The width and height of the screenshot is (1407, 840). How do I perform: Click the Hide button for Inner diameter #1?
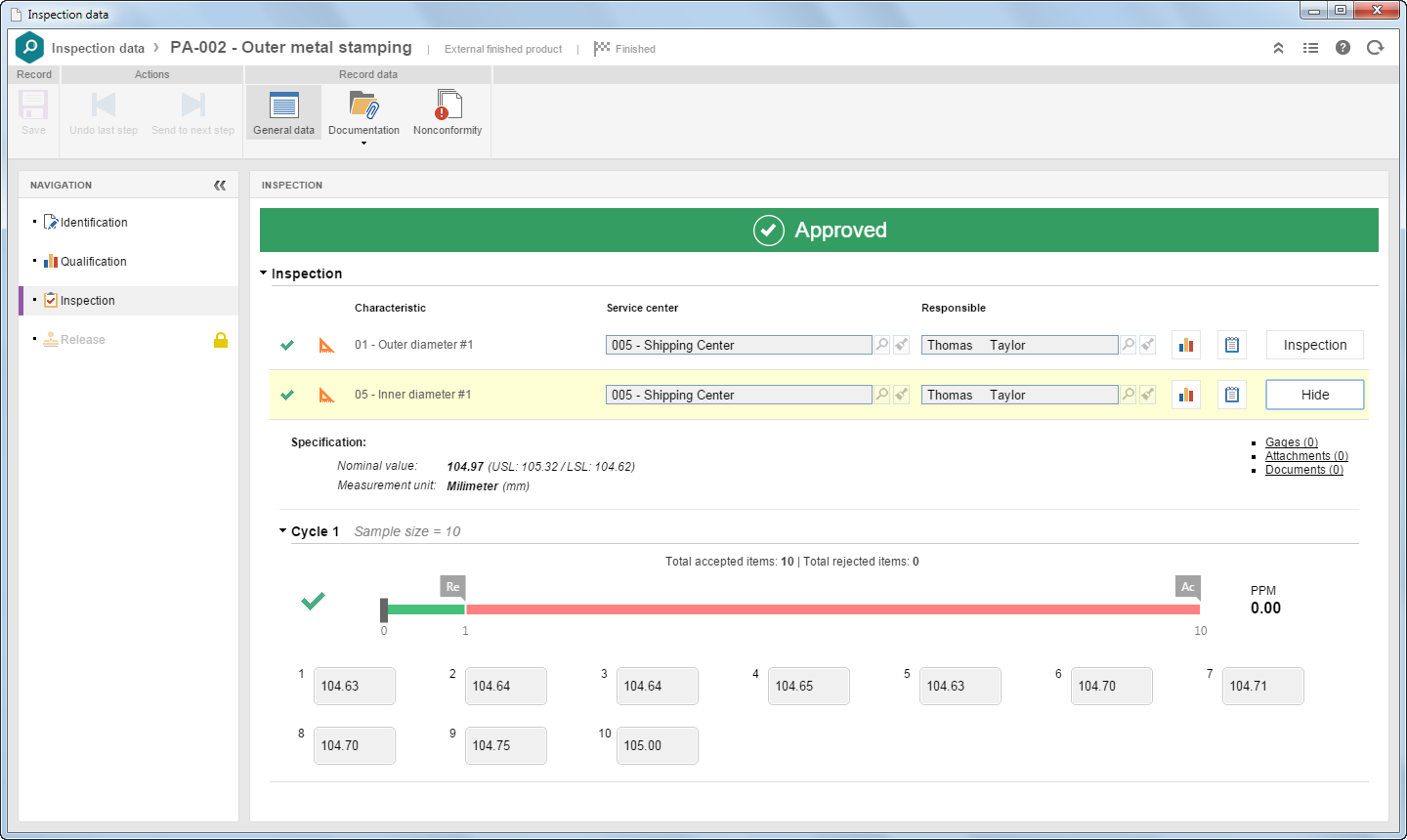[1315, 395]
